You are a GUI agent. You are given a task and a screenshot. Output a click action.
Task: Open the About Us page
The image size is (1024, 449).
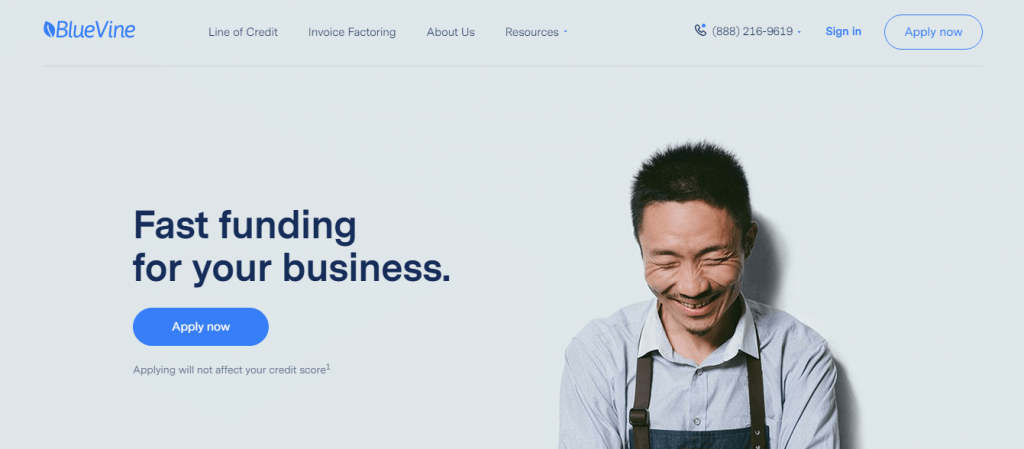tap(451, 32)
